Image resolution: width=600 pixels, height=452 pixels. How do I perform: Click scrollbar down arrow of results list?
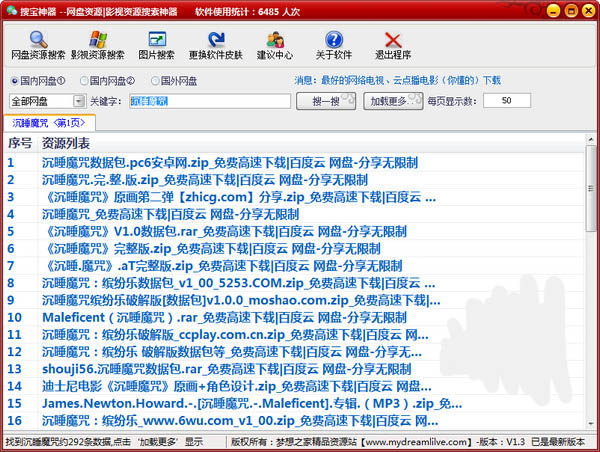[591, 424]
